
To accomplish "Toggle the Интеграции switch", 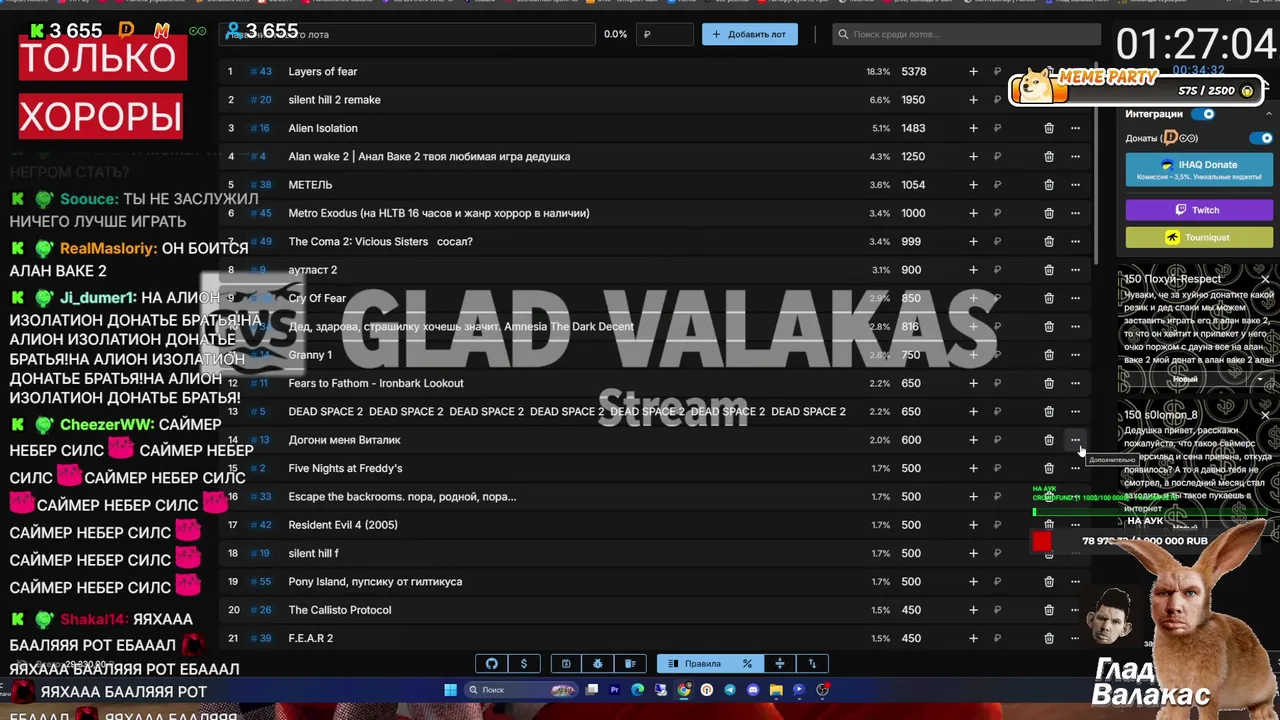I will (x=1203, y=114).
